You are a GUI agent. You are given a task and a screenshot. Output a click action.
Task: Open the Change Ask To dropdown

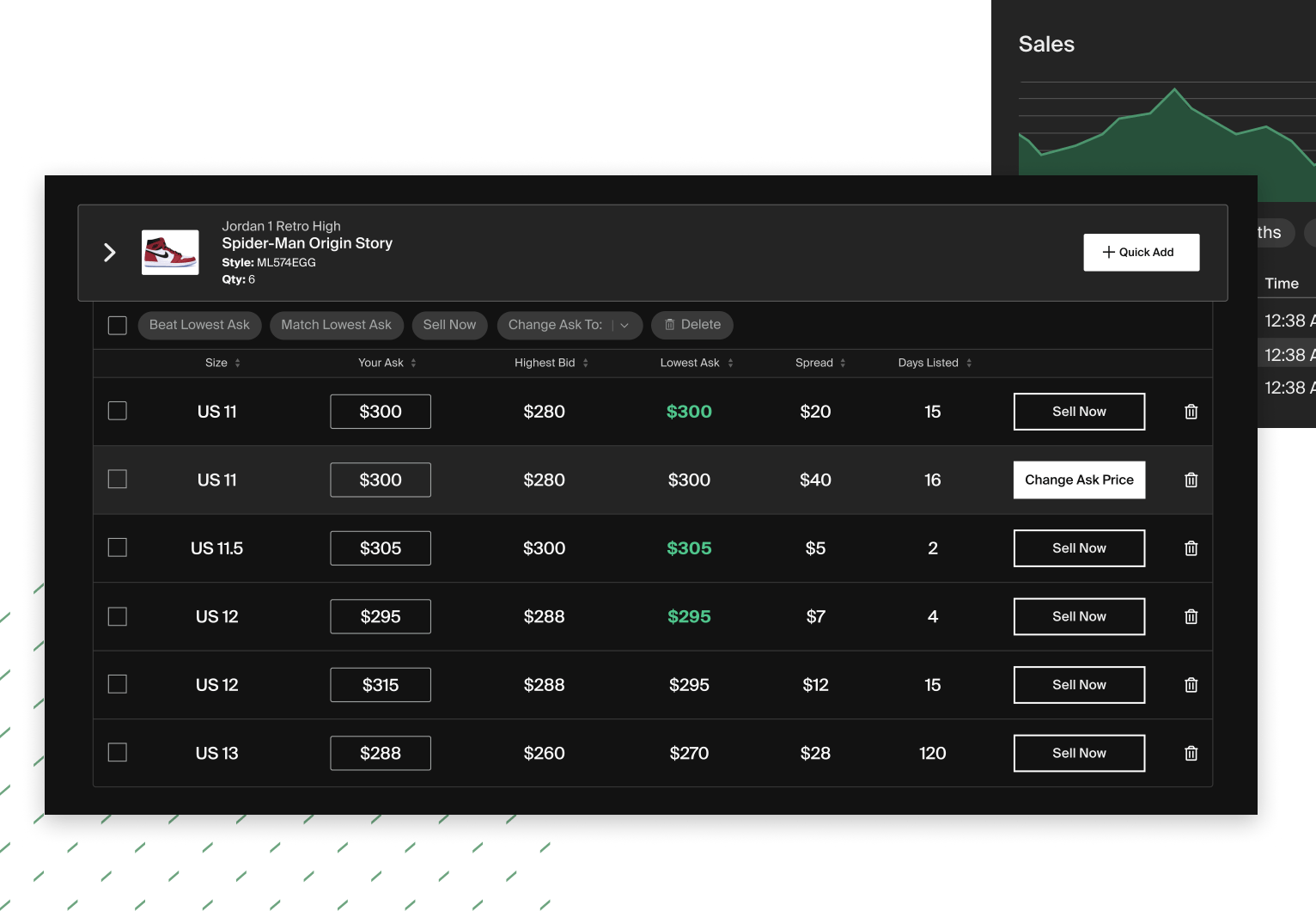(570, 325)
